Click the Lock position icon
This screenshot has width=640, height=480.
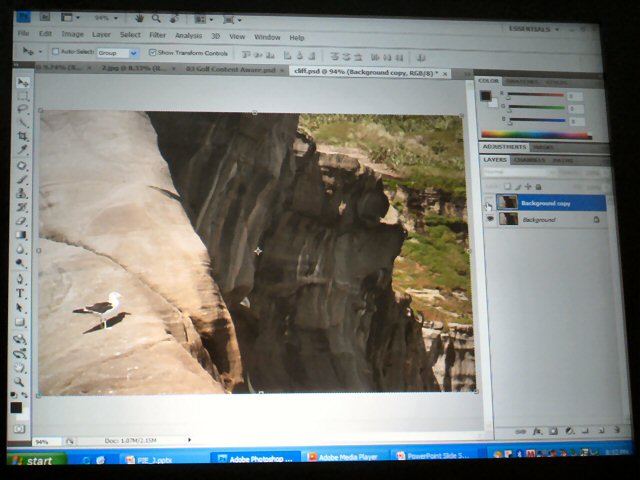528,187
